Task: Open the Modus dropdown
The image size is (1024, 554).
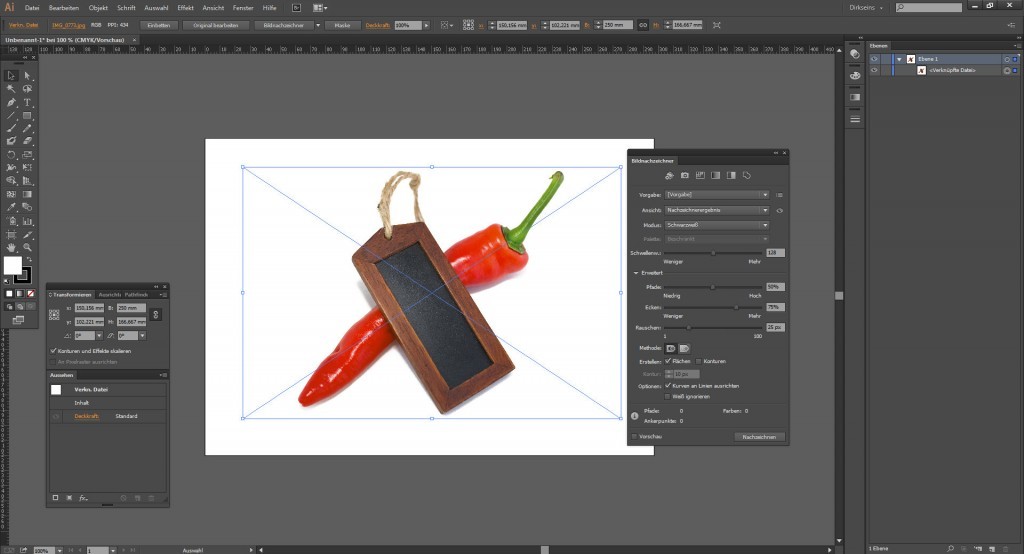Action: tap(716, 225)
